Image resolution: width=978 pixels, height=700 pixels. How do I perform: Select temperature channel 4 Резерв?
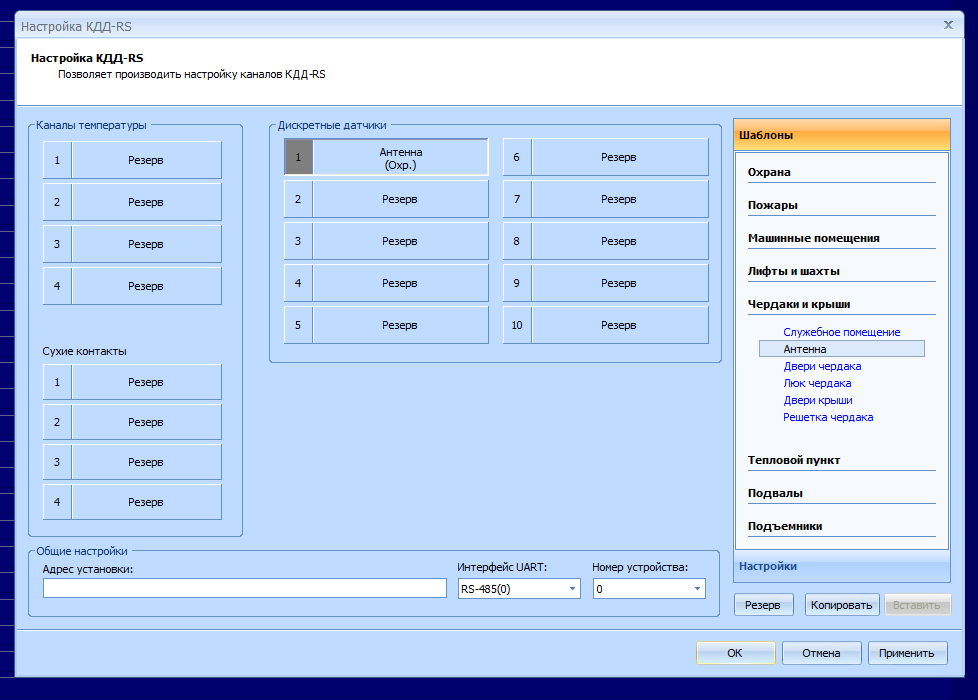point(145,286)
